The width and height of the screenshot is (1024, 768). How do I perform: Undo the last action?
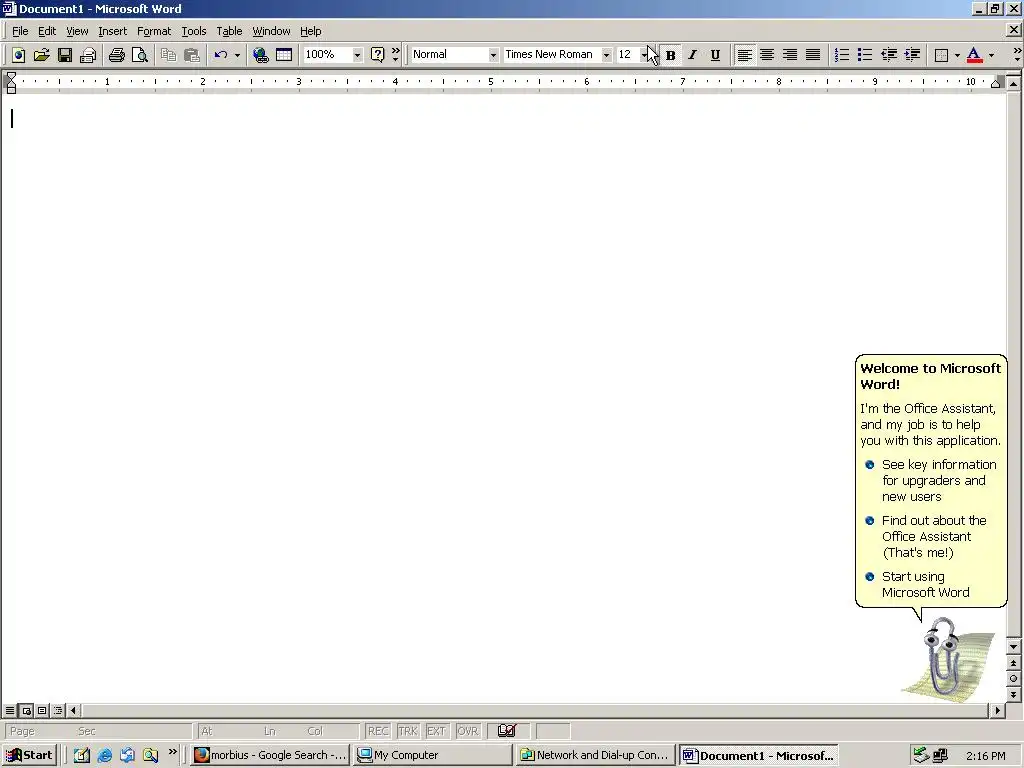click(221, 55)
